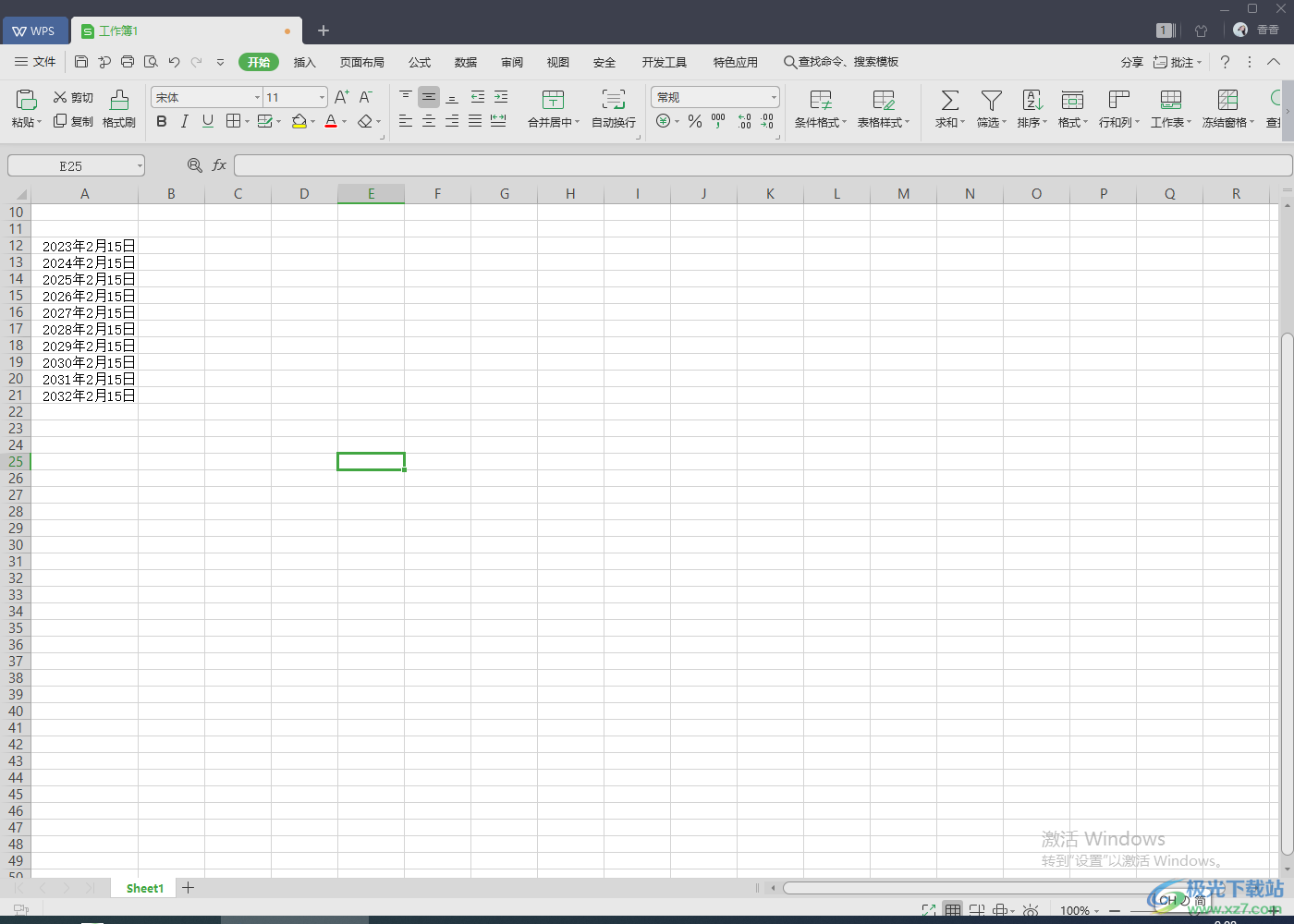Image resolution: width=1294 pixels, height=924 pixels.
Task: Cut selection with the scissors button
Action: tap(73, 97)
